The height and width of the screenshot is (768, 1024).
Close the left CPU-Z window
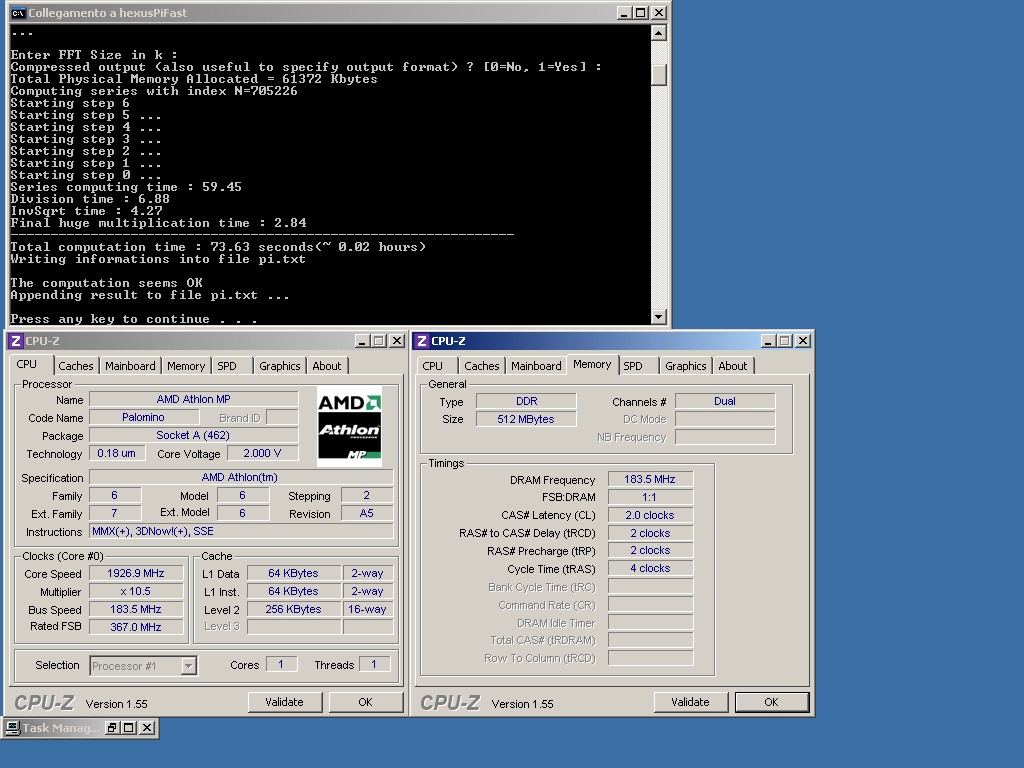[x=397, y=341]
